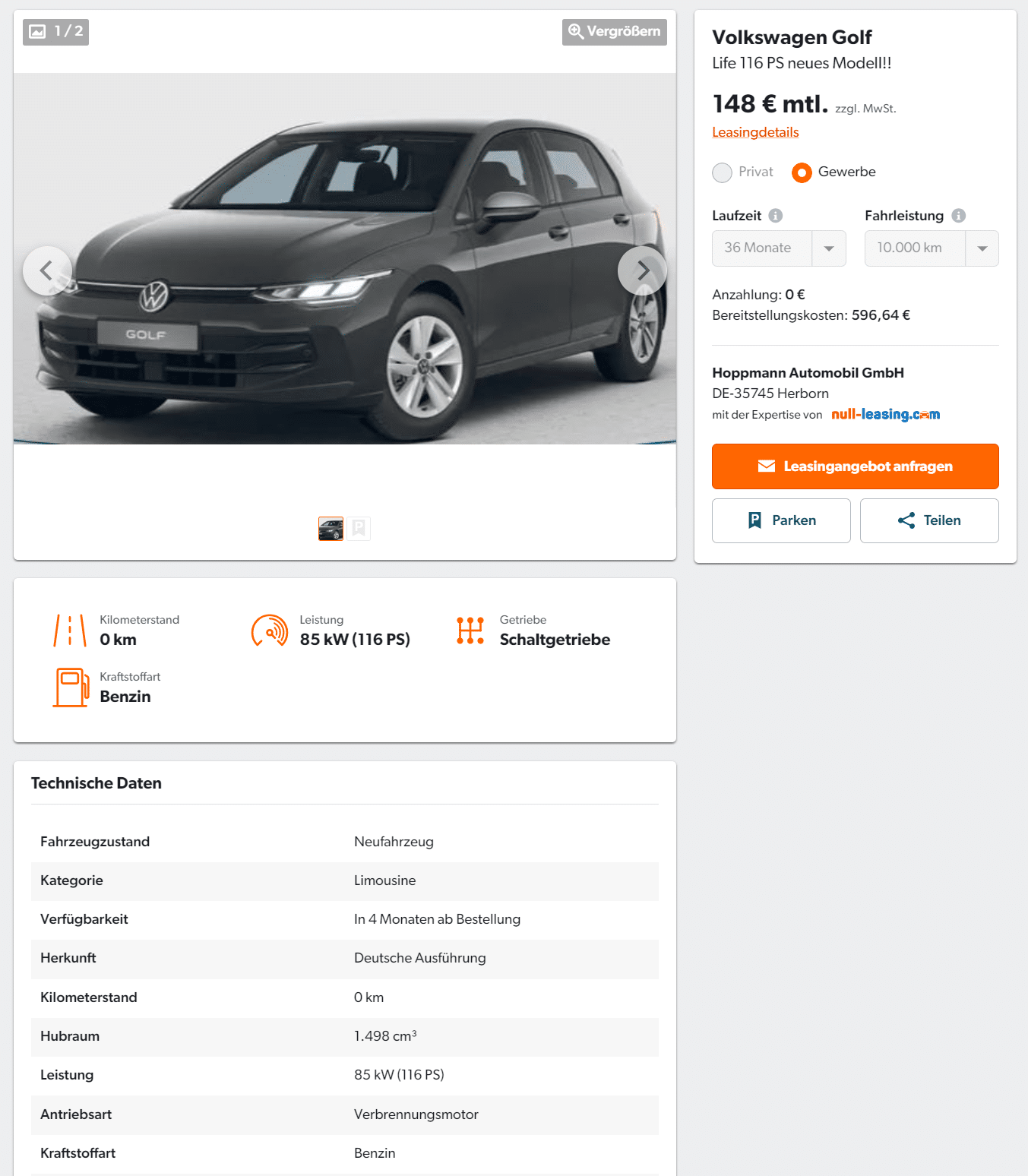Open the 36 Monate Laufzeit dropdown

779,248
